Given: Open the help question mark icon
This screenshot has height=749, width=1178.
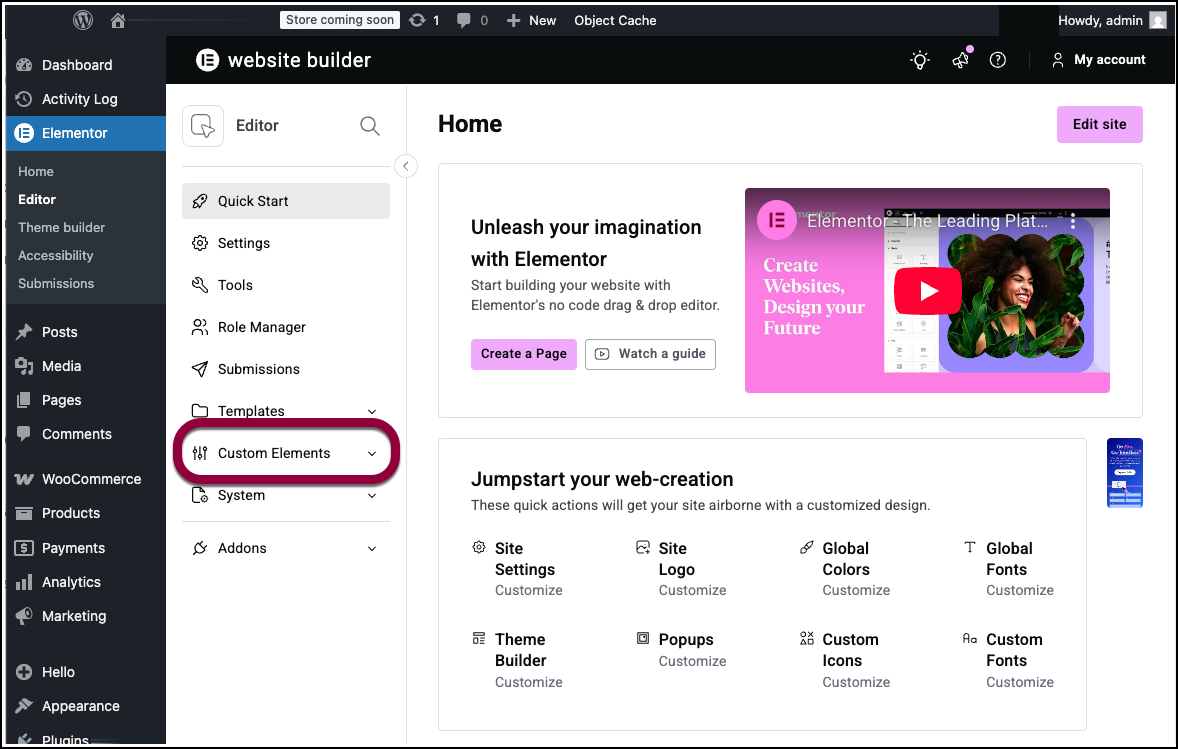Looking at the screenshot, I should pos(997,60).
